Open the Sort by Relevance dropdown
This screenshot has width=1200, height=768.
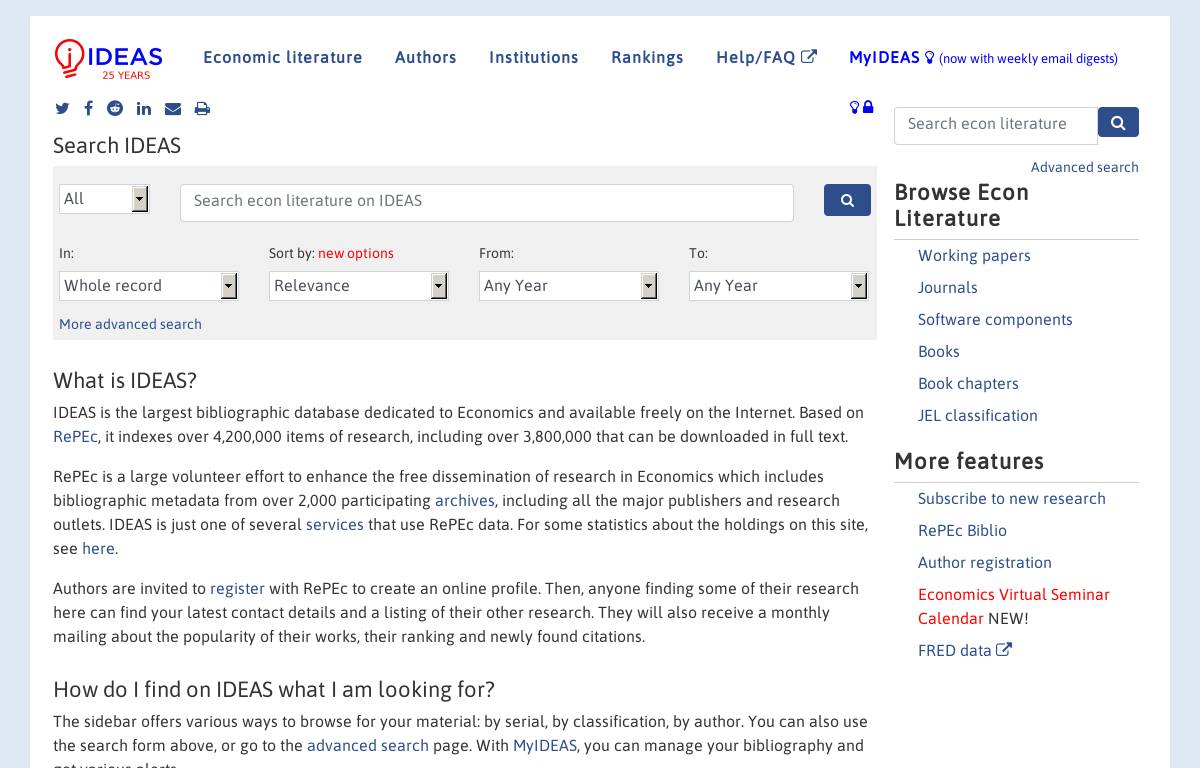click(358, 286)
